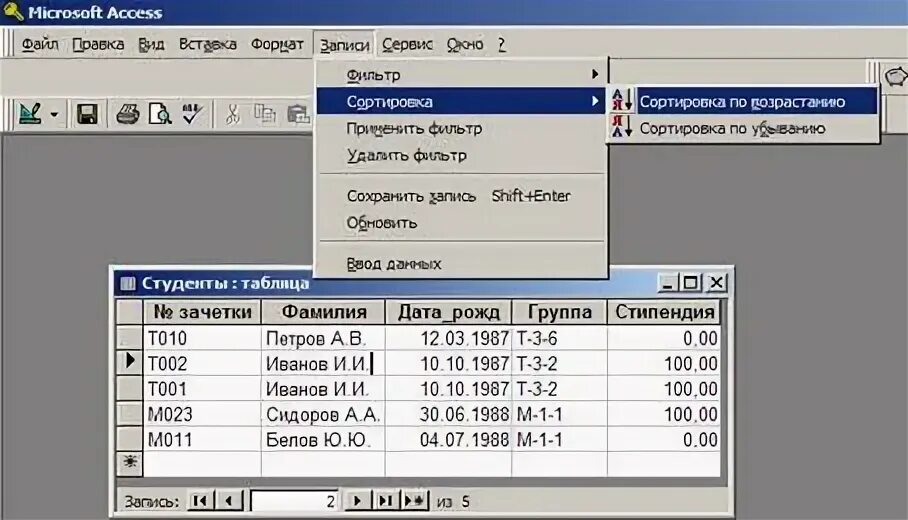
Task: Go to previous record button
Action: (229, 501)
